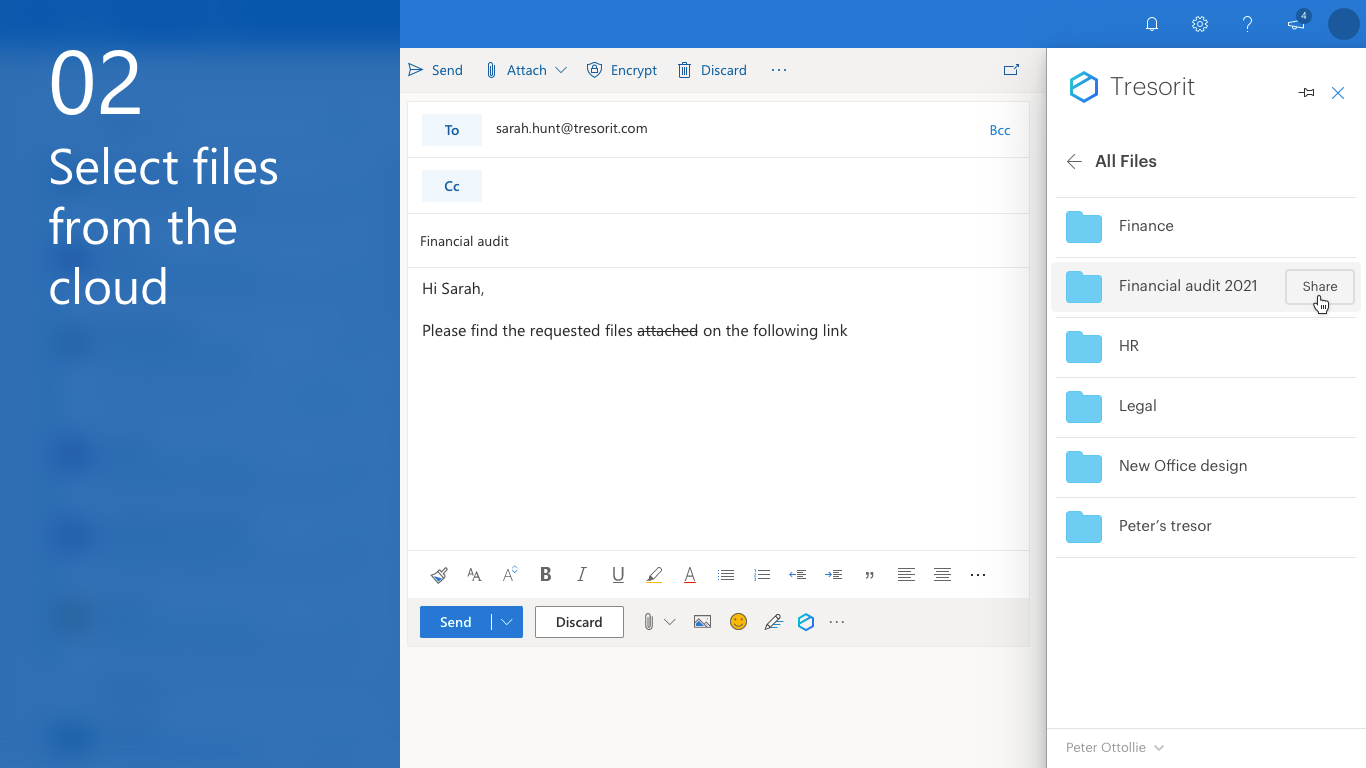The image size is (1366, 768).
Task: Change font size with superscript A icon
Action: [510, 575]
